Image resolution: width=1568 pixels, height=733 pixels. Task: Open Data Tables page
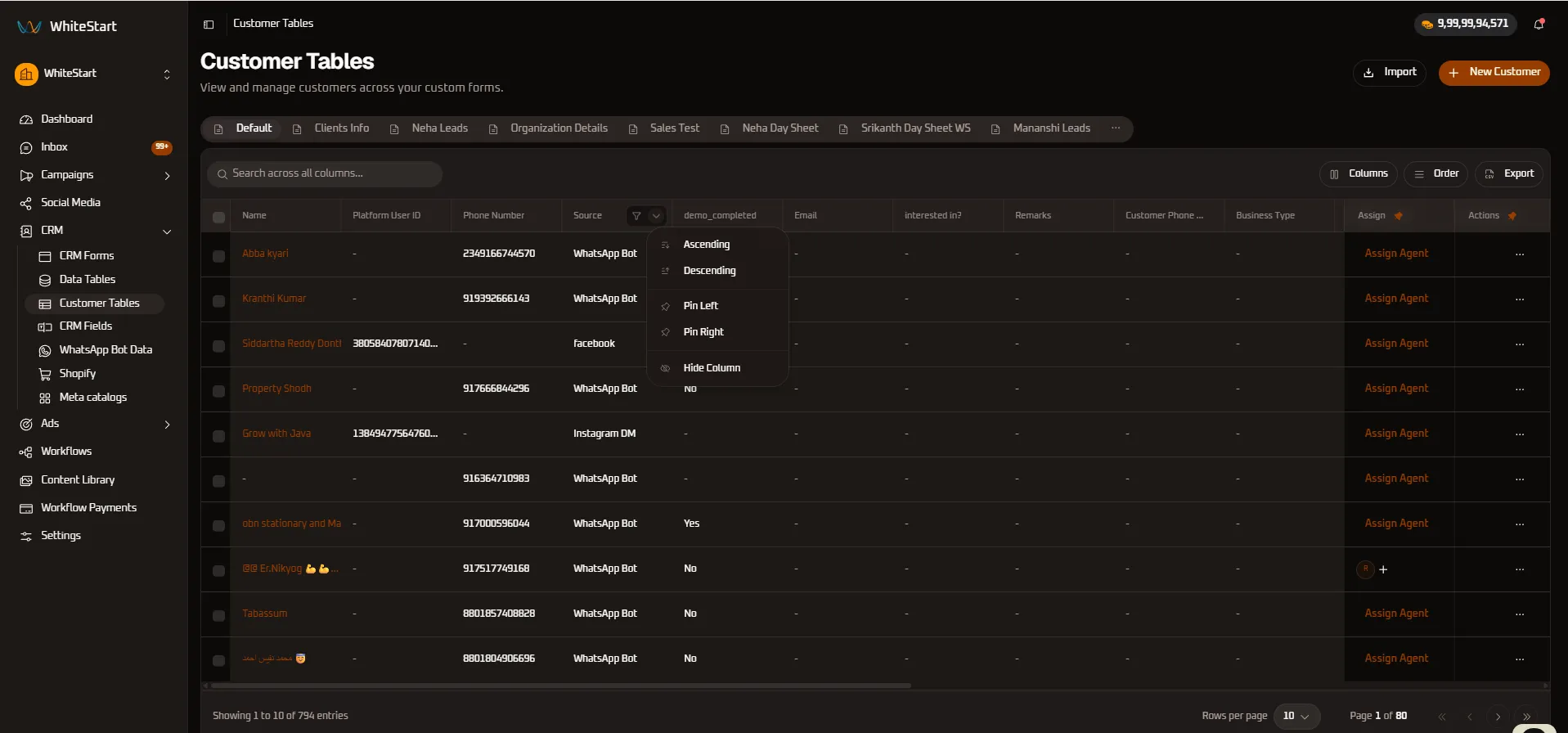point(88,280)
